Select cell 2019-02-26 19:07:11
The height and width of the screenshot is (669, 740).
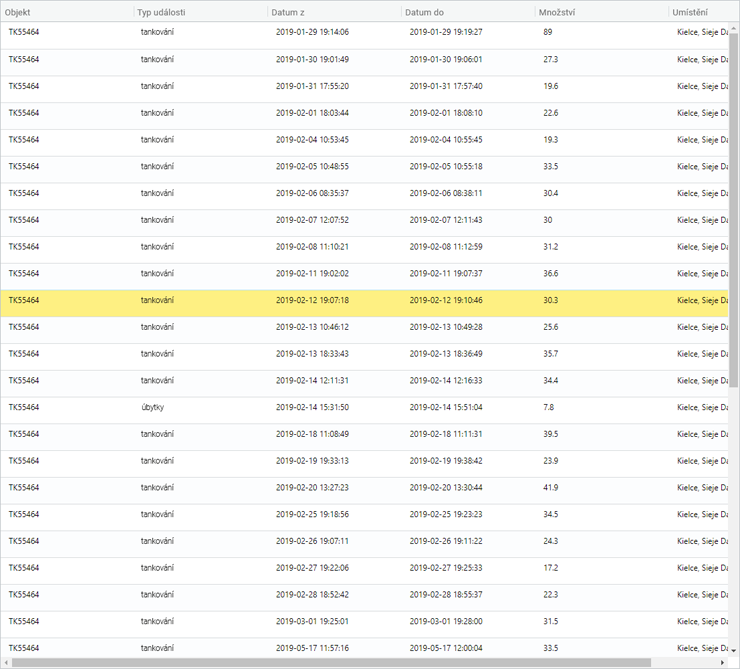(x=312, y=541)
